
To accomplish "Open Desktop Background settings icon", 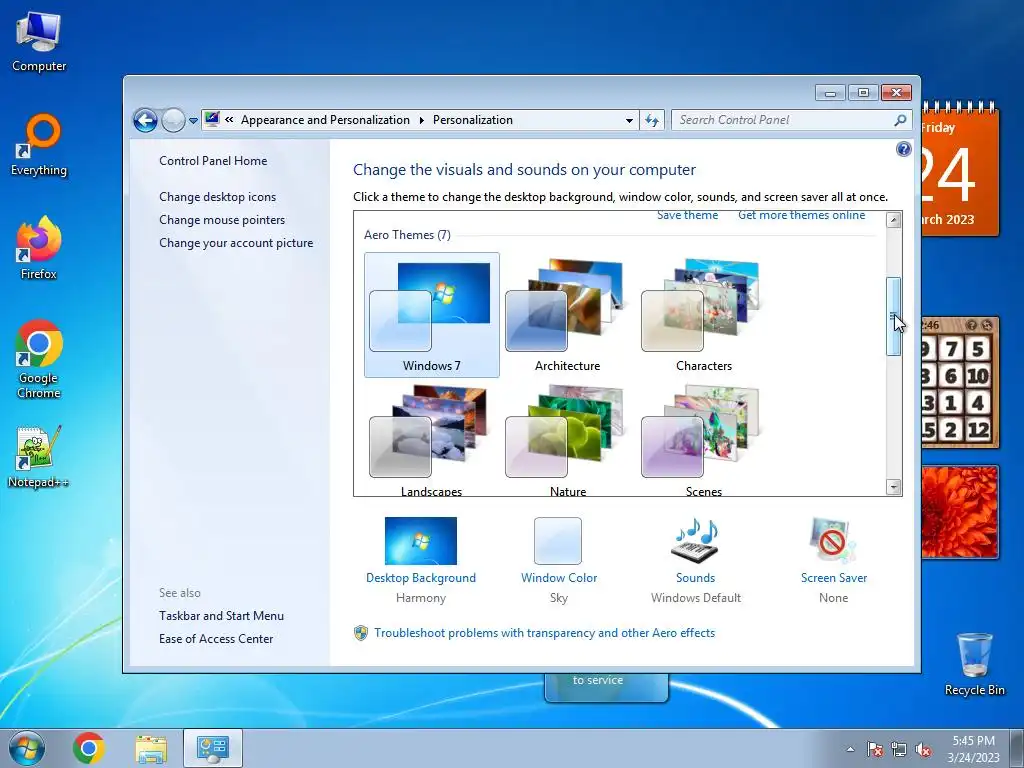I will click(421, 541).
